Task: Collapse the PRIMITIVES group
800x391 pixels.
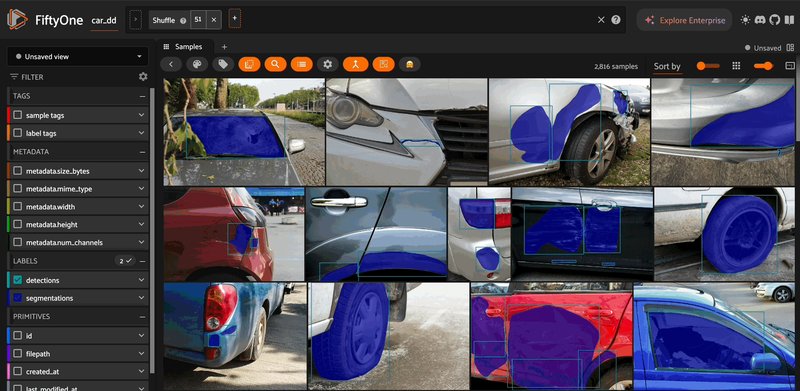Action: 142,316
